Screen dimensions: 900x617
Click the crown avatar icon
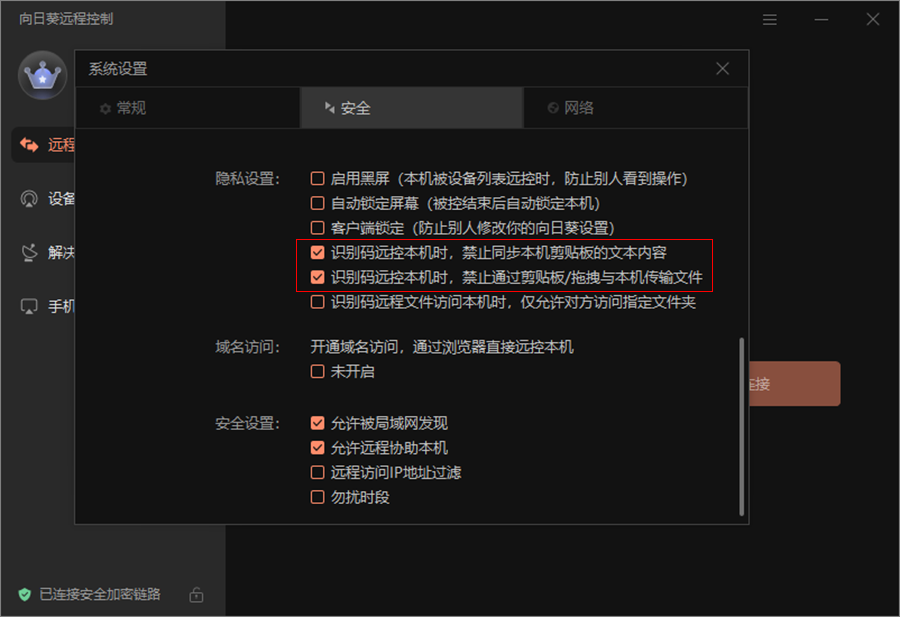click(42, 75)
